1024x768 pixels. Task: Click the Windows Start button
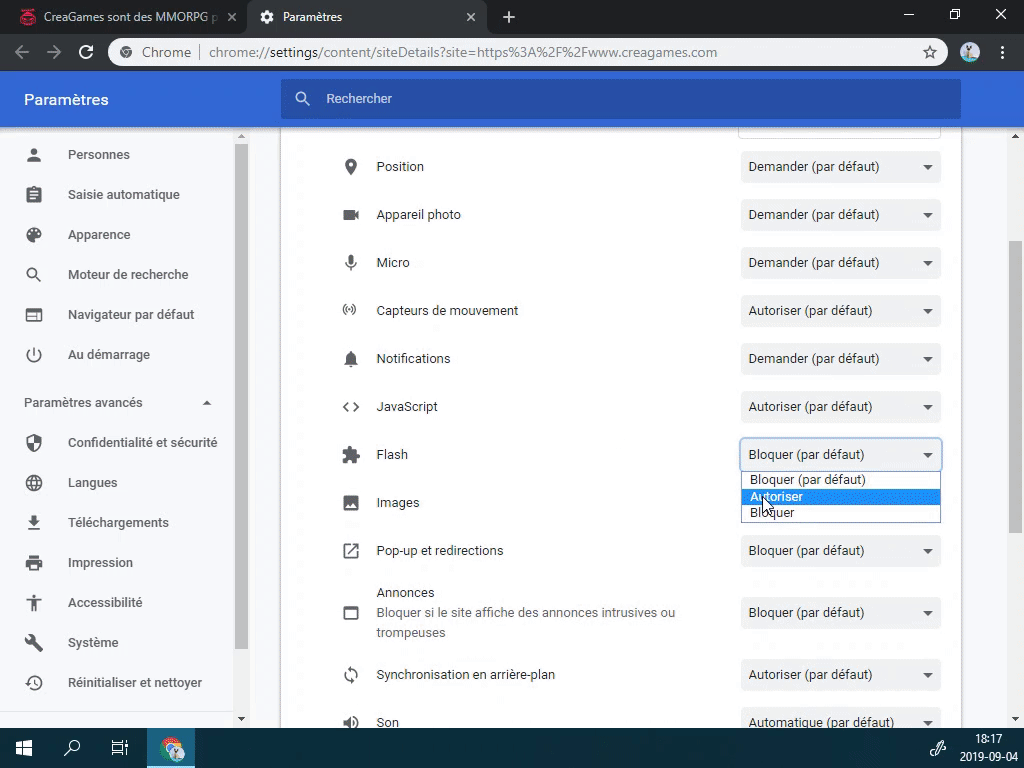[24, 747]
